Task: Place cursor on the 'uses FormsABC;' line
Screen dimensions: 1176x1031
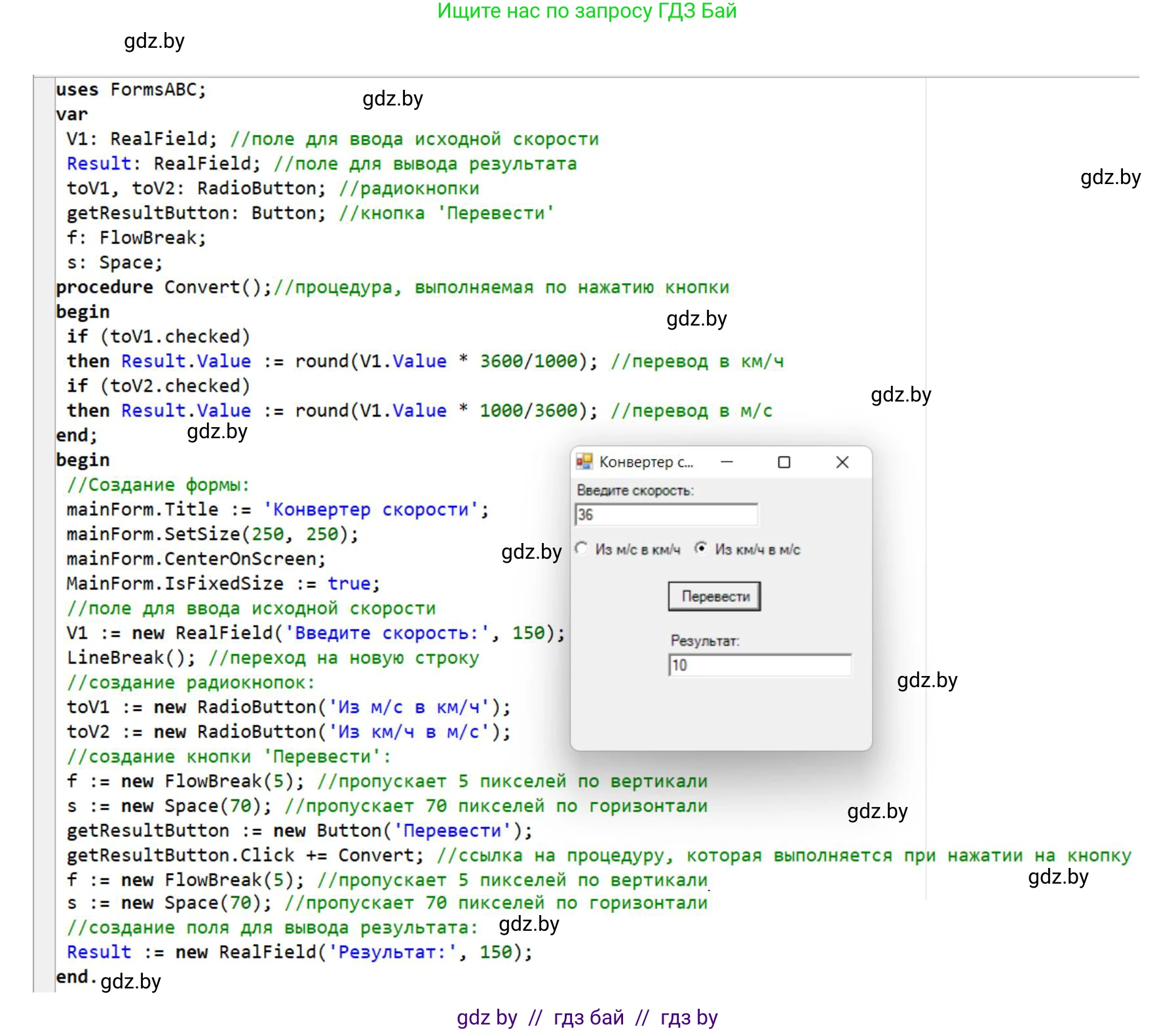Action: click(x=131, y=90)
